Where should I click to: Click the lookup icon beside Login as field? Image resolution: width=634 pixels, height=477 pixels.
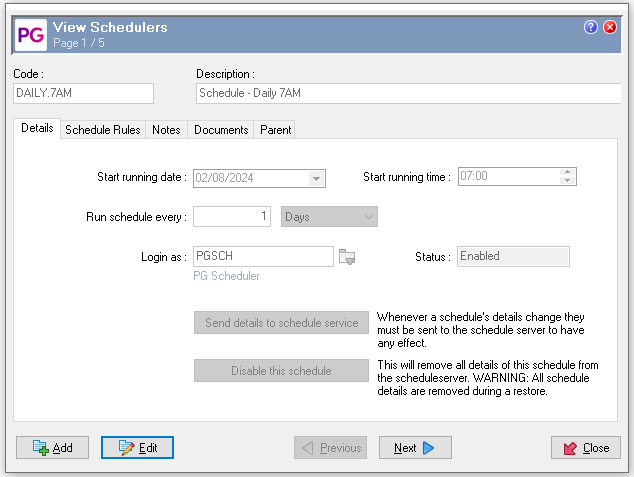click(347, 257)
